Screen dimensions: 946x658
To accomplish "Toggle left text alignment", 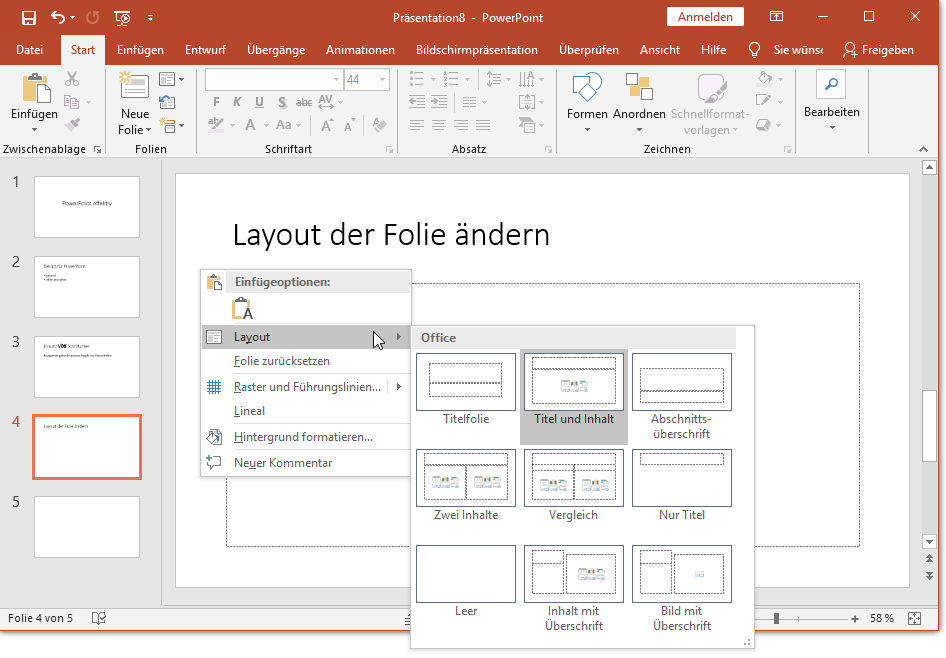I will click(x=417, y=125).
